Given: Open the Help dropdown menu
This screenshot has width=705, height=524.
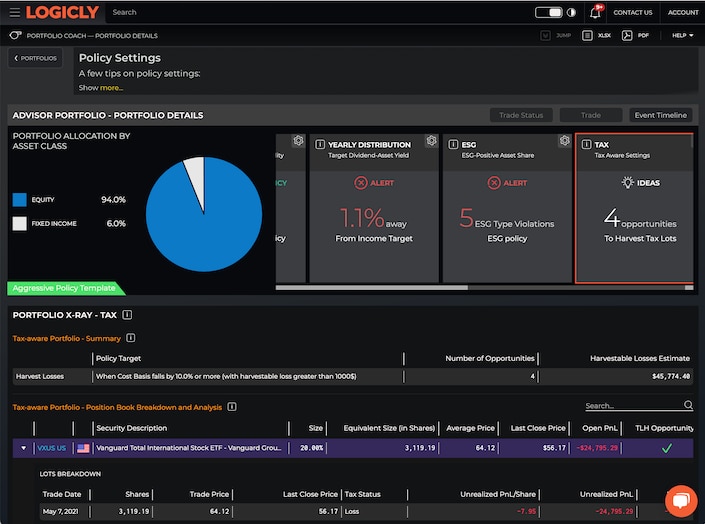Looking at the screenshot, I should coord(683,35).
